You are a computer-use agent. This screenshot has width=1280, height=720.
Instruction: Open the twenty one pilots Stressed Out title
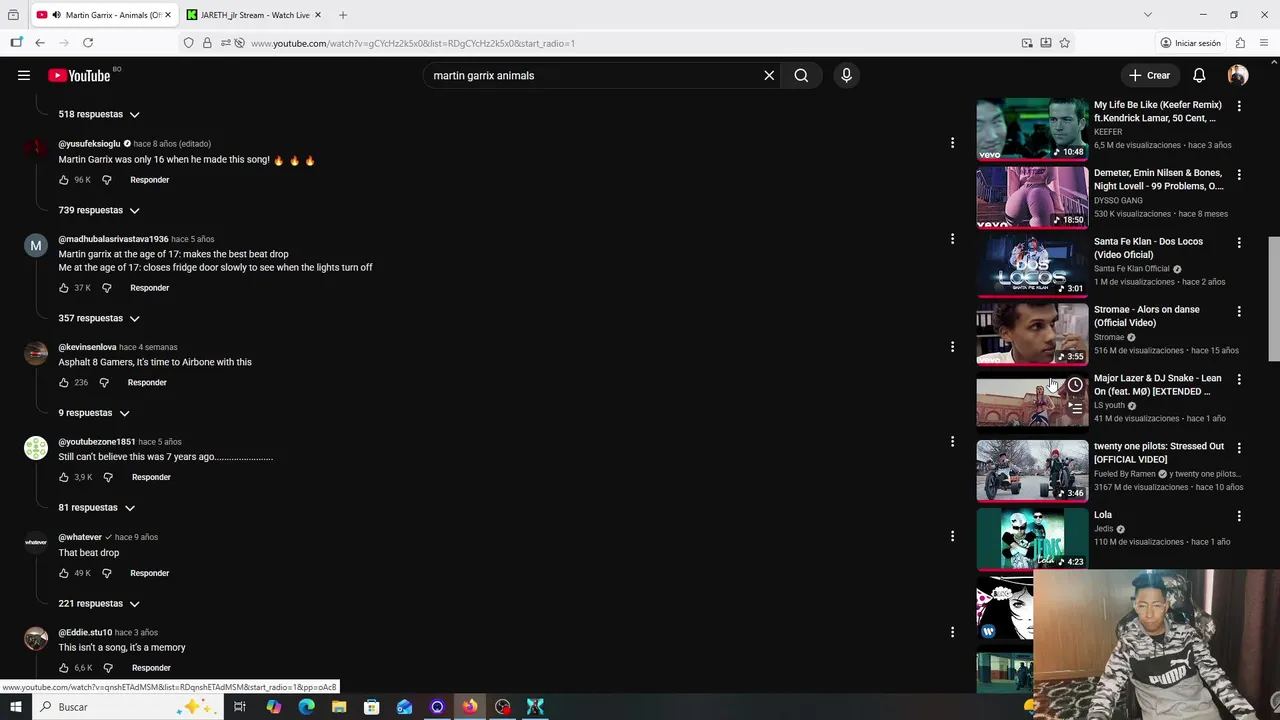(1158, 453)
